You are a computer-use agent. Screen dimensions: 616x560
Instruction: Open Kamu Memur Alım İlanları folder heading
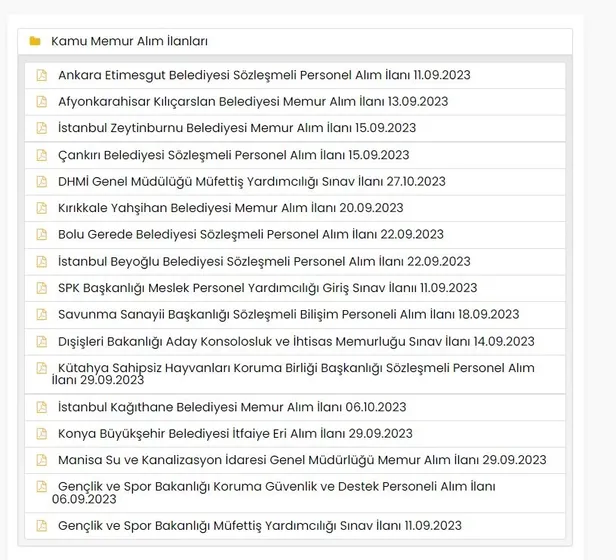coord(129,41)
